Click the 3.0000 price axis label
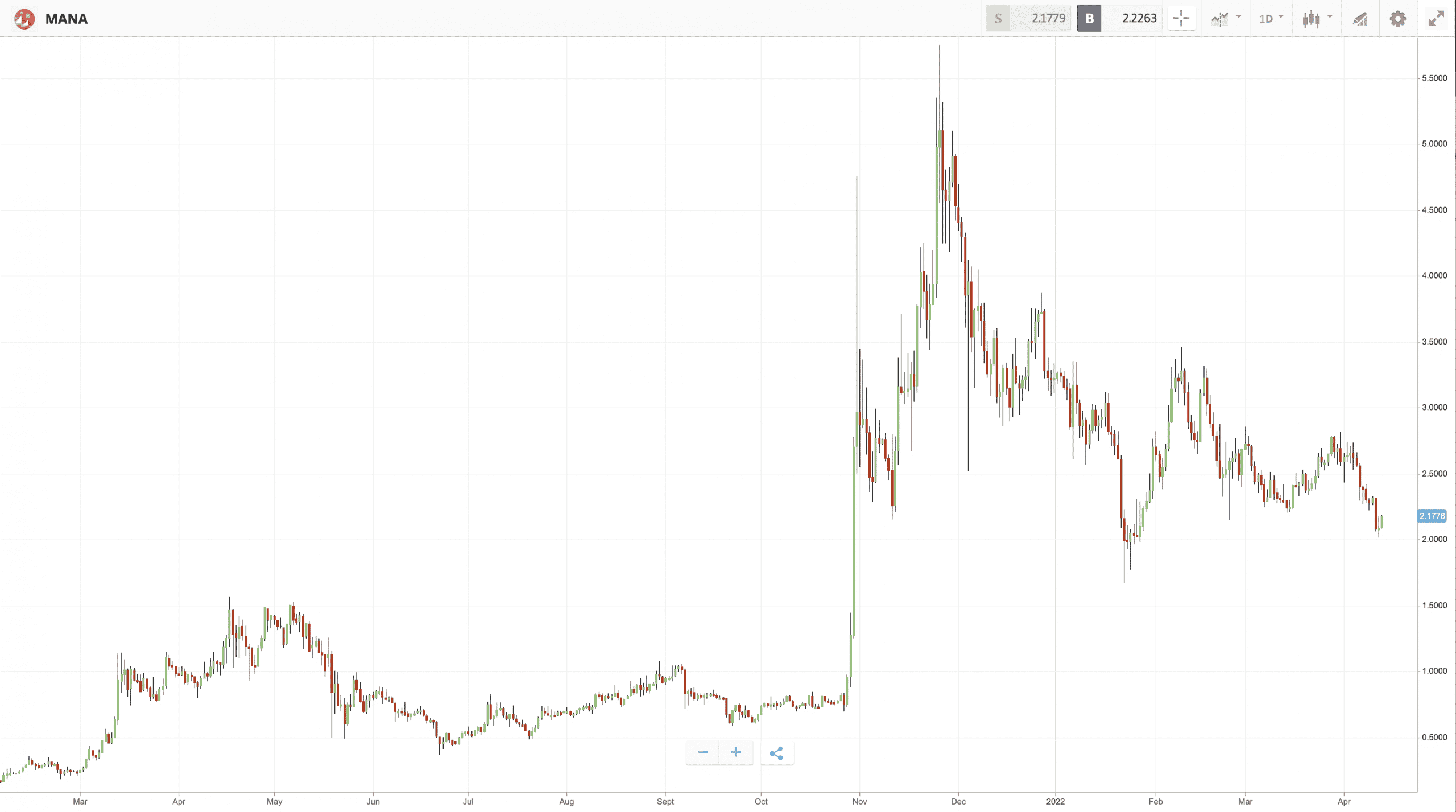 [1434, 408]
